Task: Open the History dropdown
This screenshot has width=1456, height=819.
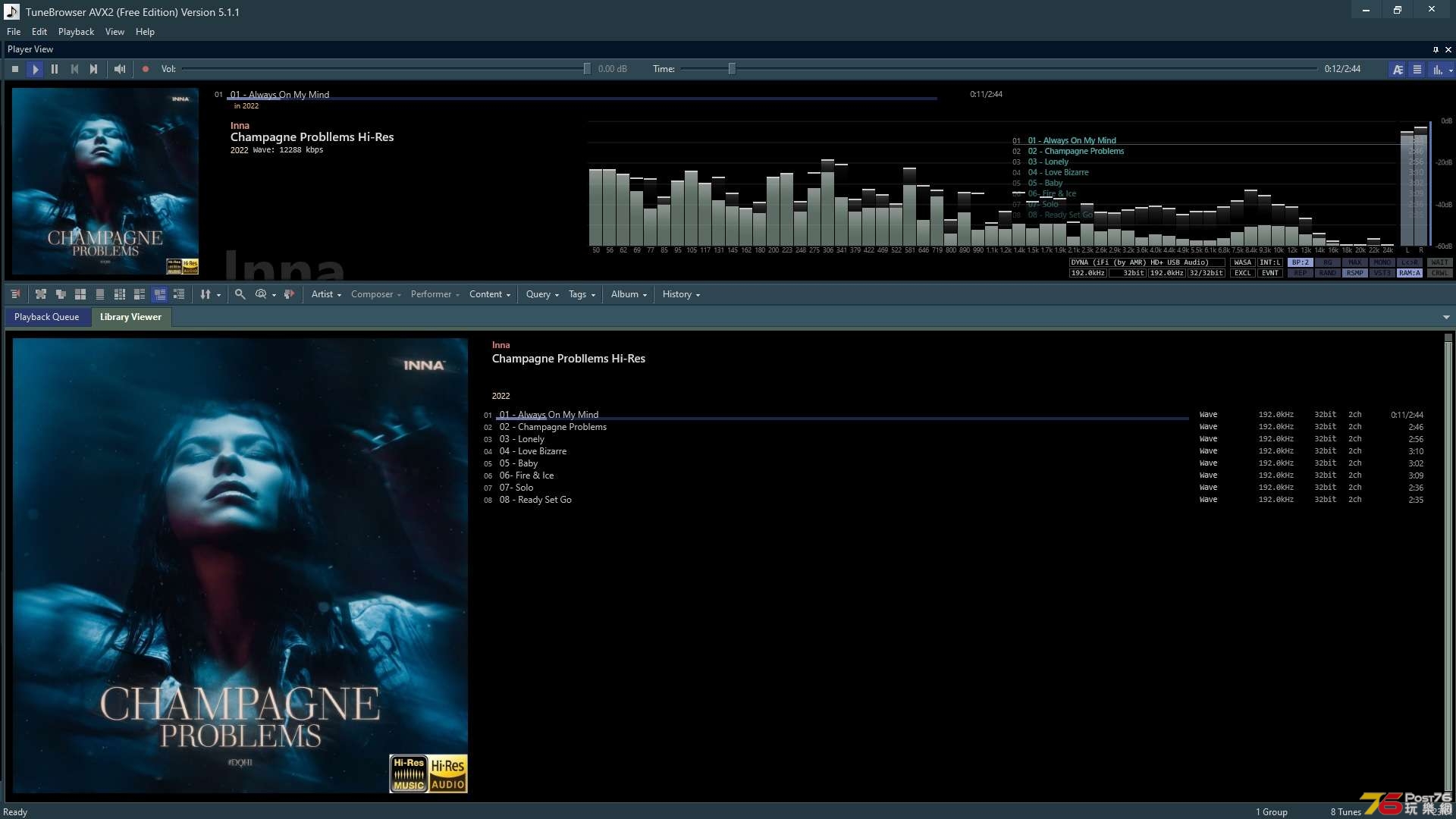Action: (x=681, y=294)
